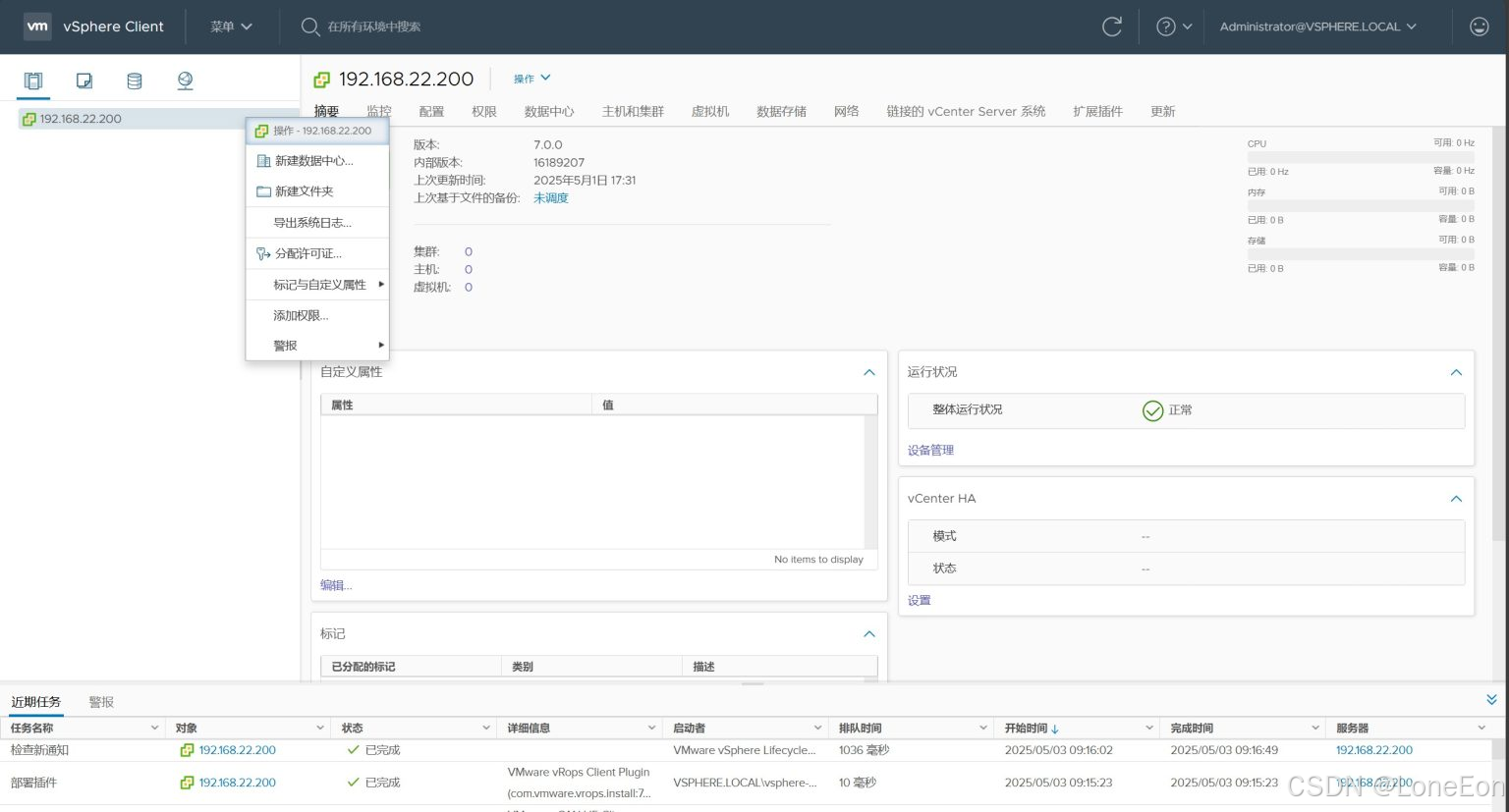Open 对象 column filter dropdown
Screen dimensions: 1509x812
(320, 728)
